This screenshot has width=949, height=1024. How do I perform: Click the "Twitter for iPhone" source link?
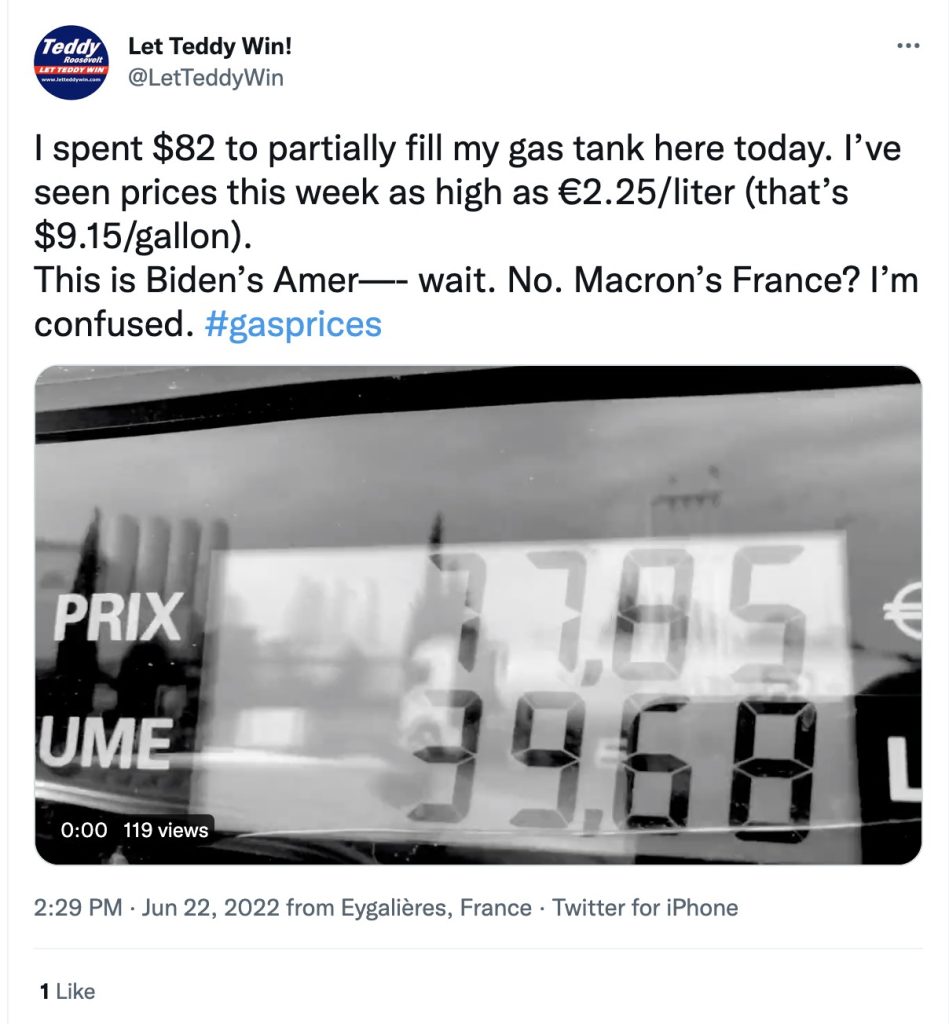tap(645, 908)
